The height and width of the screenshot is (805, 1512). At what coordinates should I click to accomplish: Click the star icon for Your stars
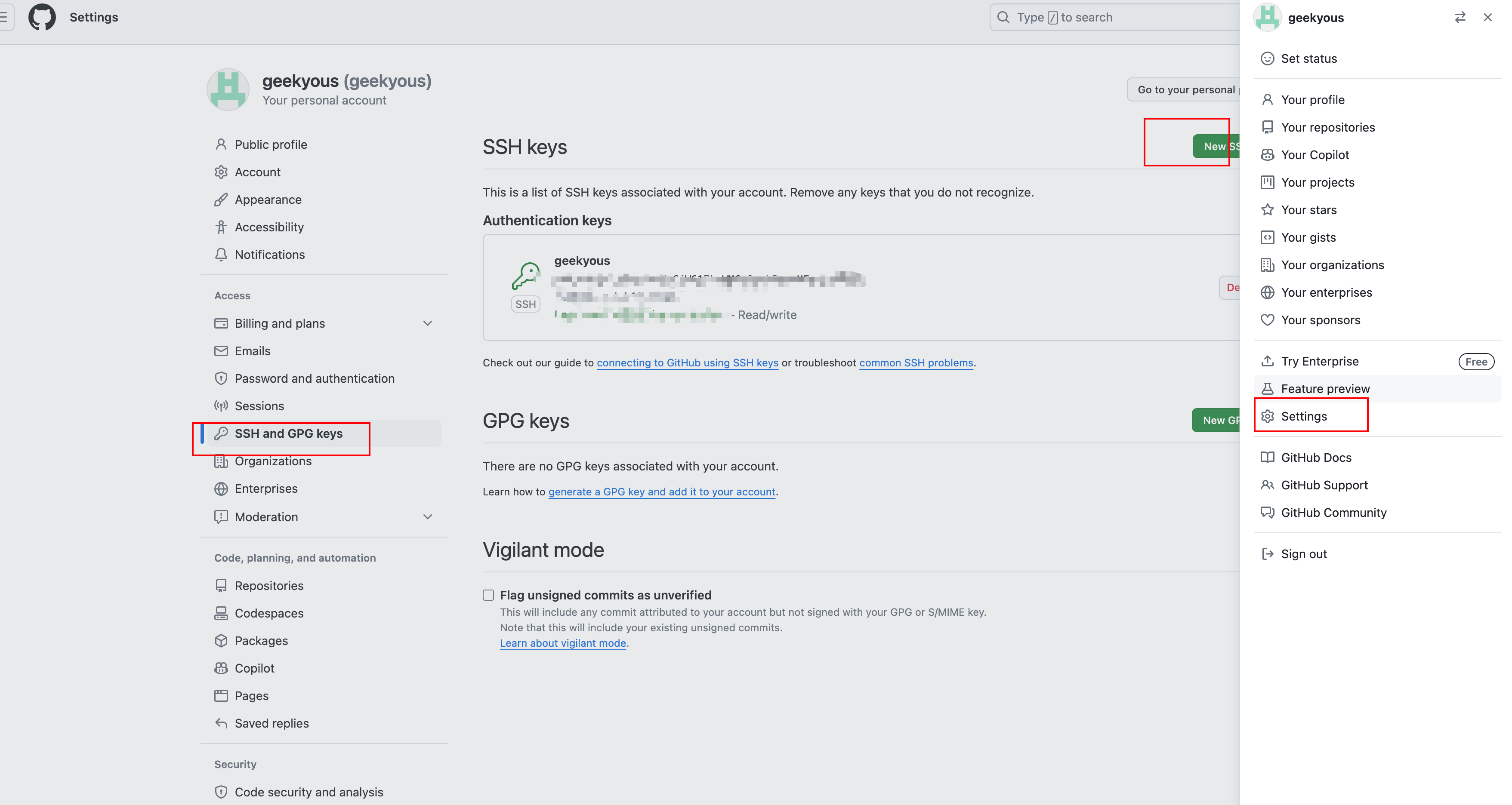point(1267,210)
